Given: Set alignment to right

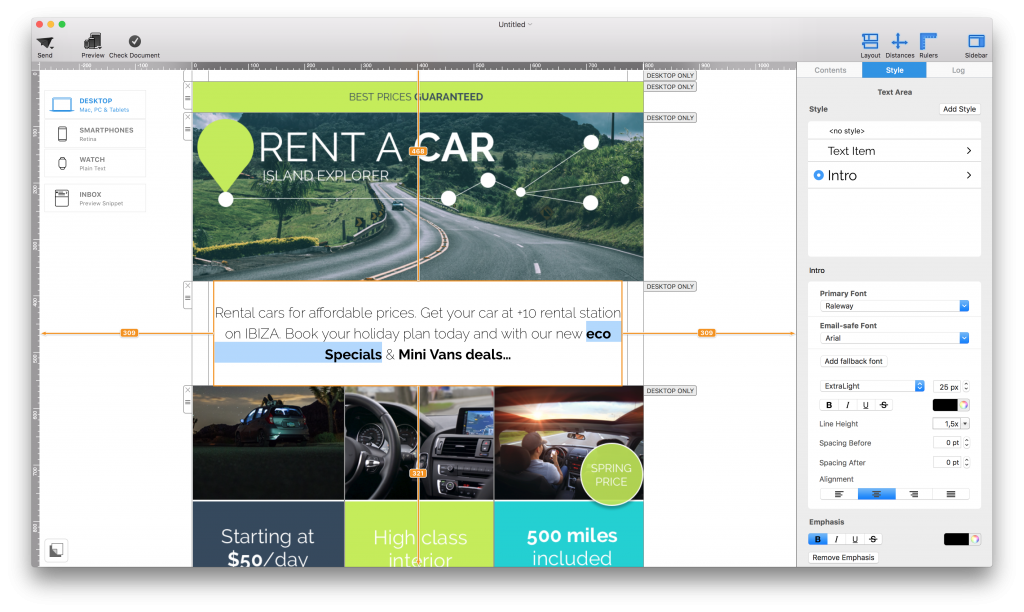Looking at the screenshot, I should point(914,494).
